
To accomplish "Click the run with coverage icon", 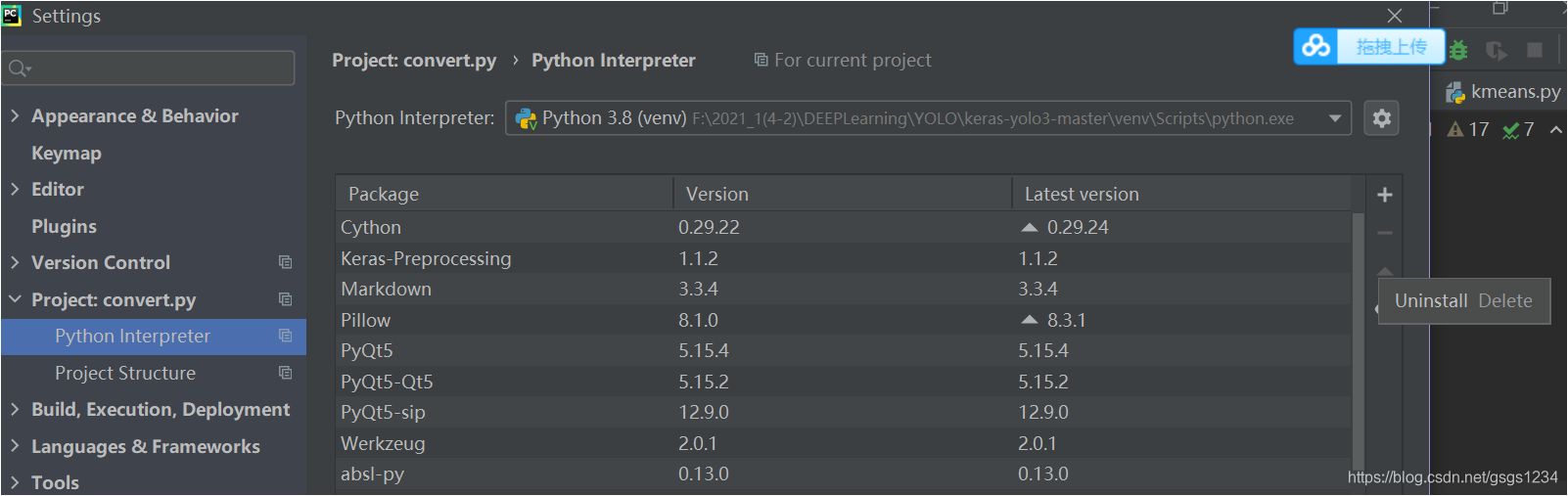I will (x=1496, y=50).
